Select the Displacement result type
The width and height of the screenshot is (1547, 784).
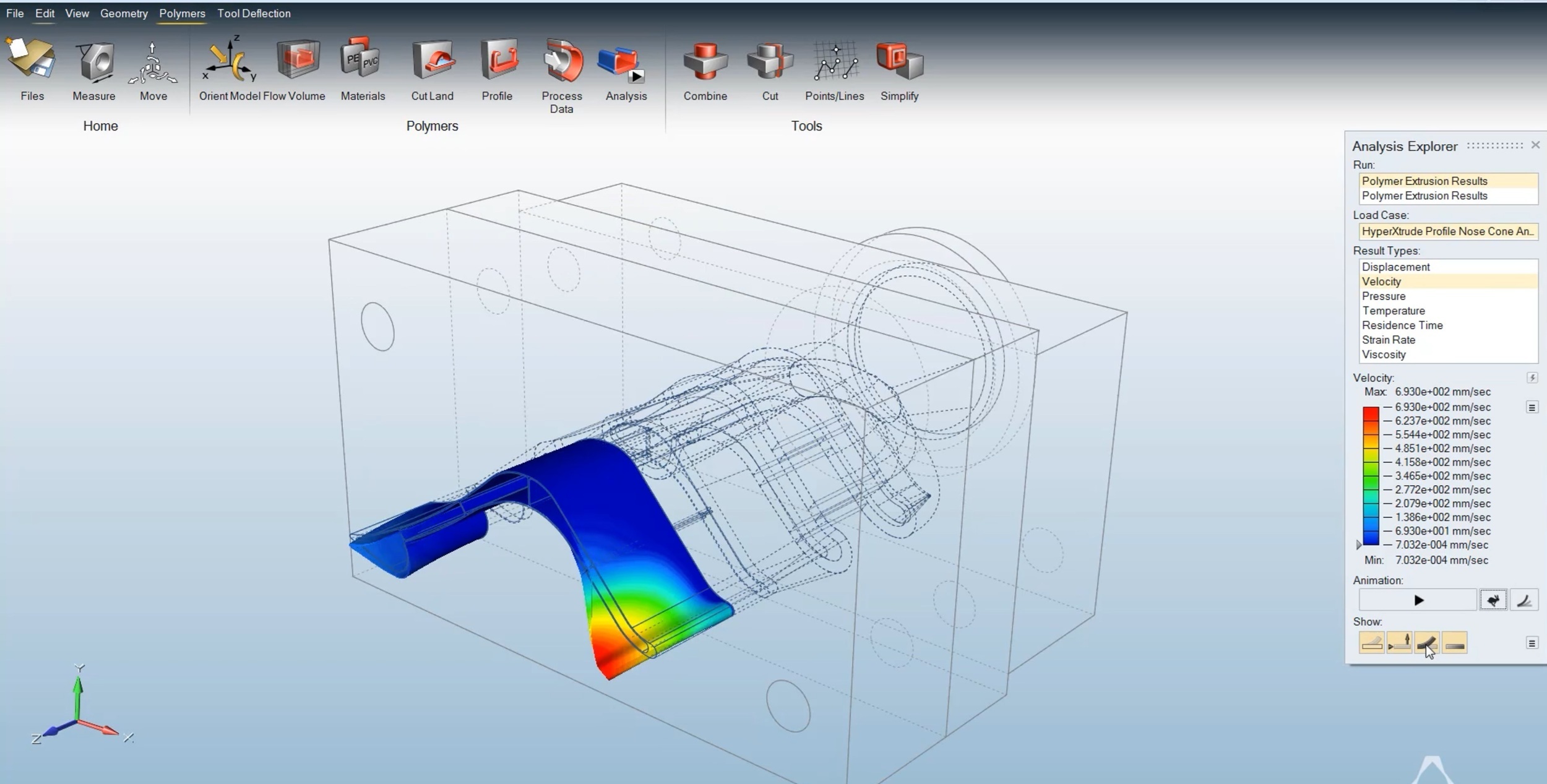pos(1448,267)
